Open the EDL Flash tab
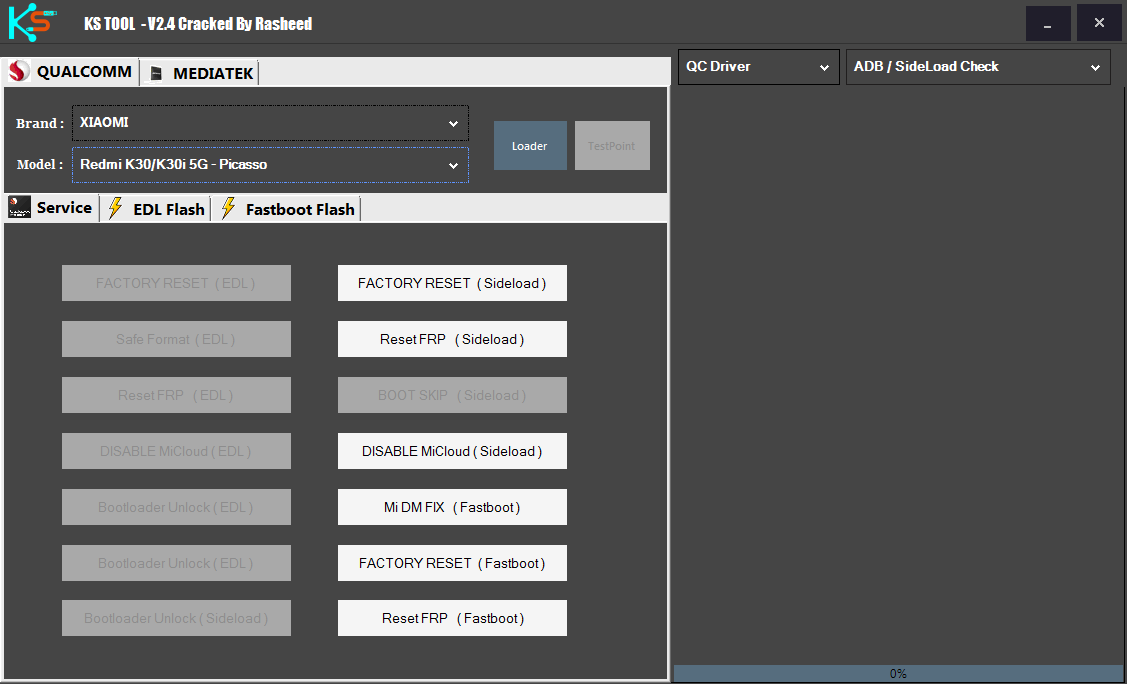Image resolution: width=1127 pixels, height=684 pixels. coord(156,209)
